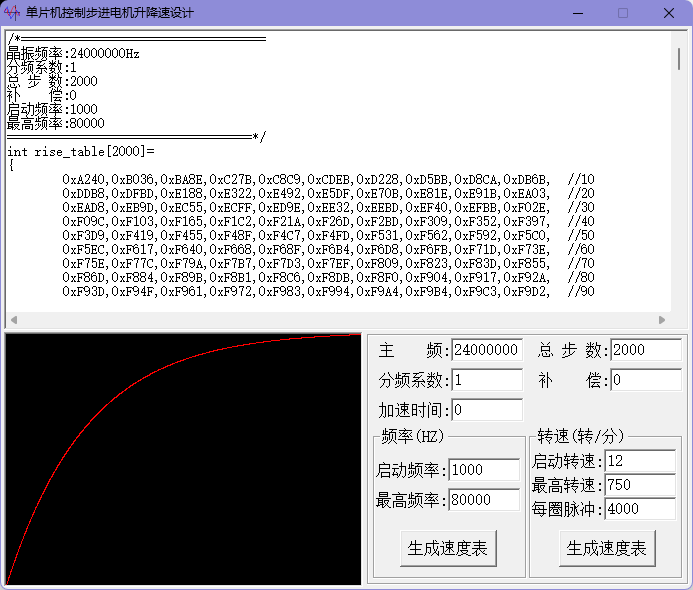This screenshot has height=590, width=693.
Task: Click the comment //50
Action: coord(581,236)
